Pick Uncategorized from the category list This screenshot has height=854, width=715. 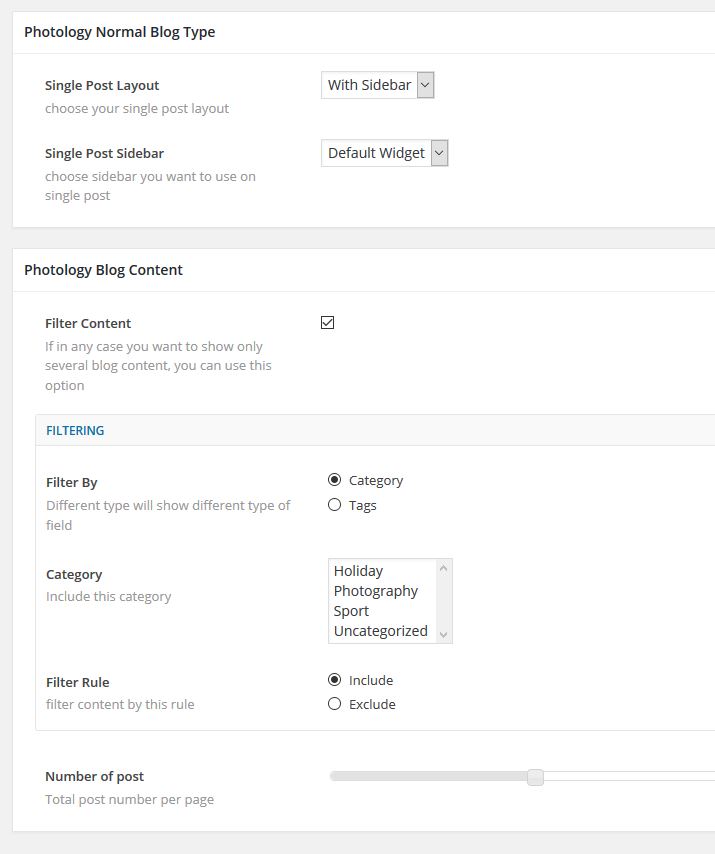click(381, 631)
